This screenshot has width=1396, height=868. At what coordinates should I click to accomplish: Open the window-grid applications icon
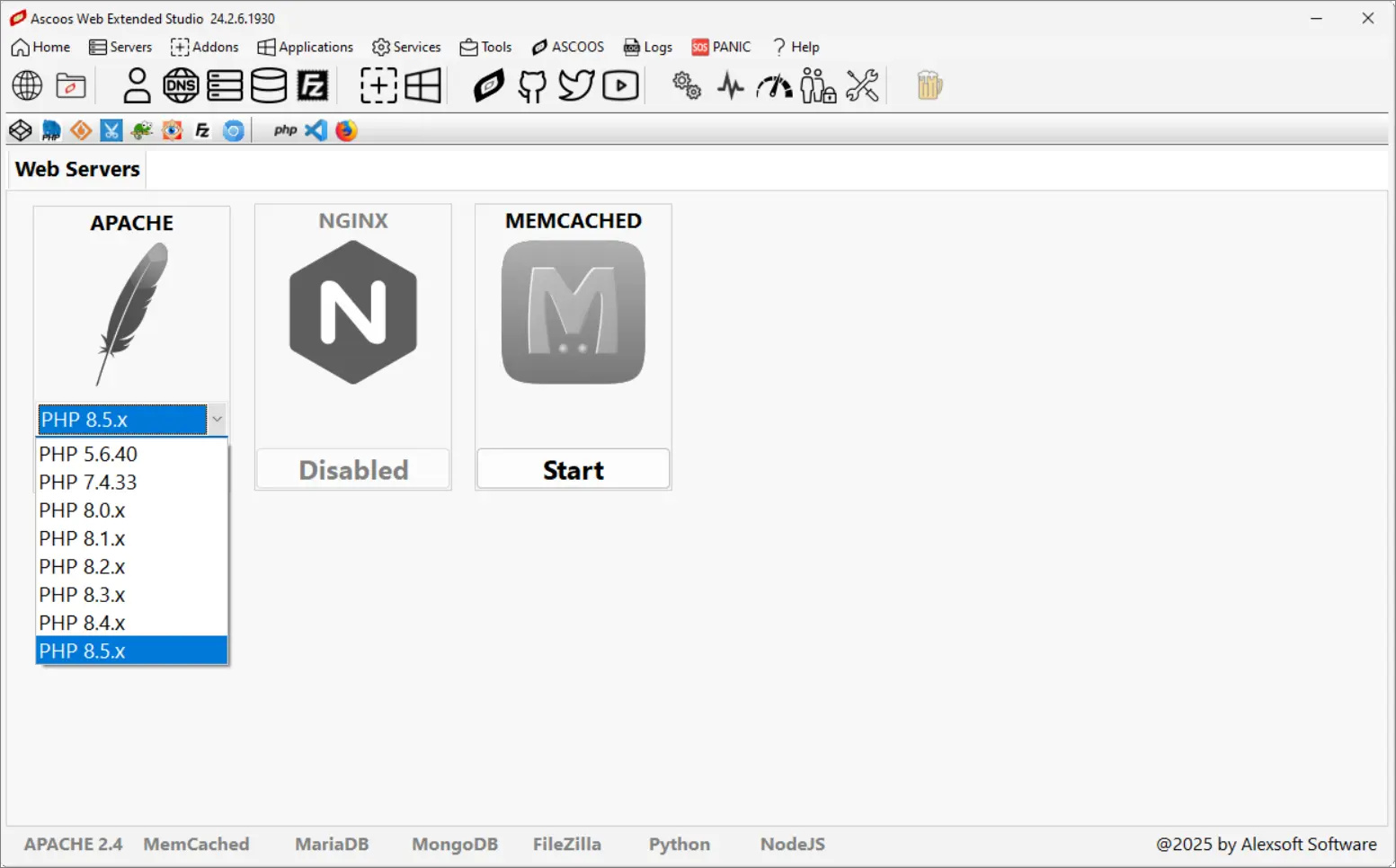tap(422, 86)
